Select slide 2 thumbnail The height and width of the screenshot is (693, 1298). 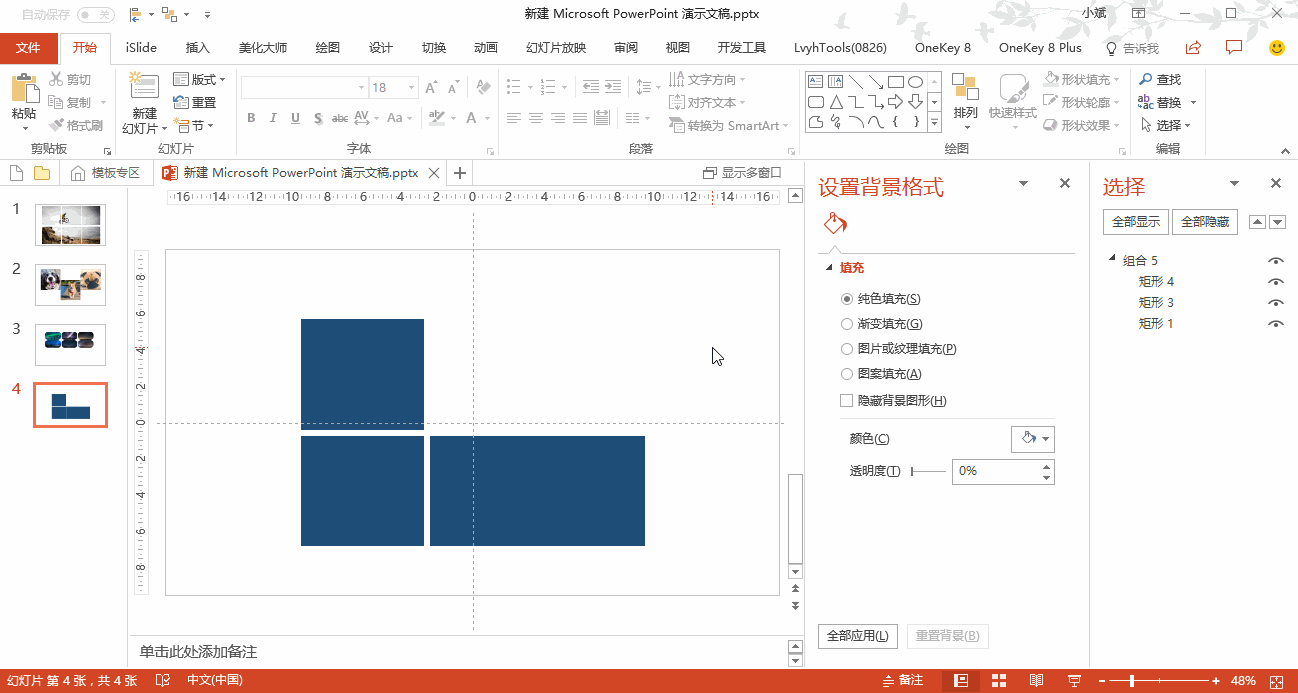(x=70, y=284)
